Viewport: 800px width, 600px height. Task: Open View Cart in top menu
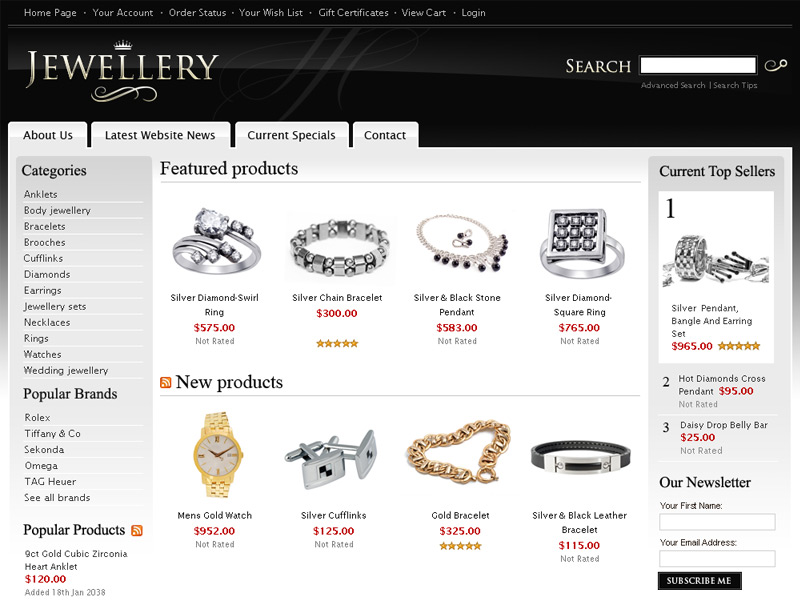(x=423, y=13)
